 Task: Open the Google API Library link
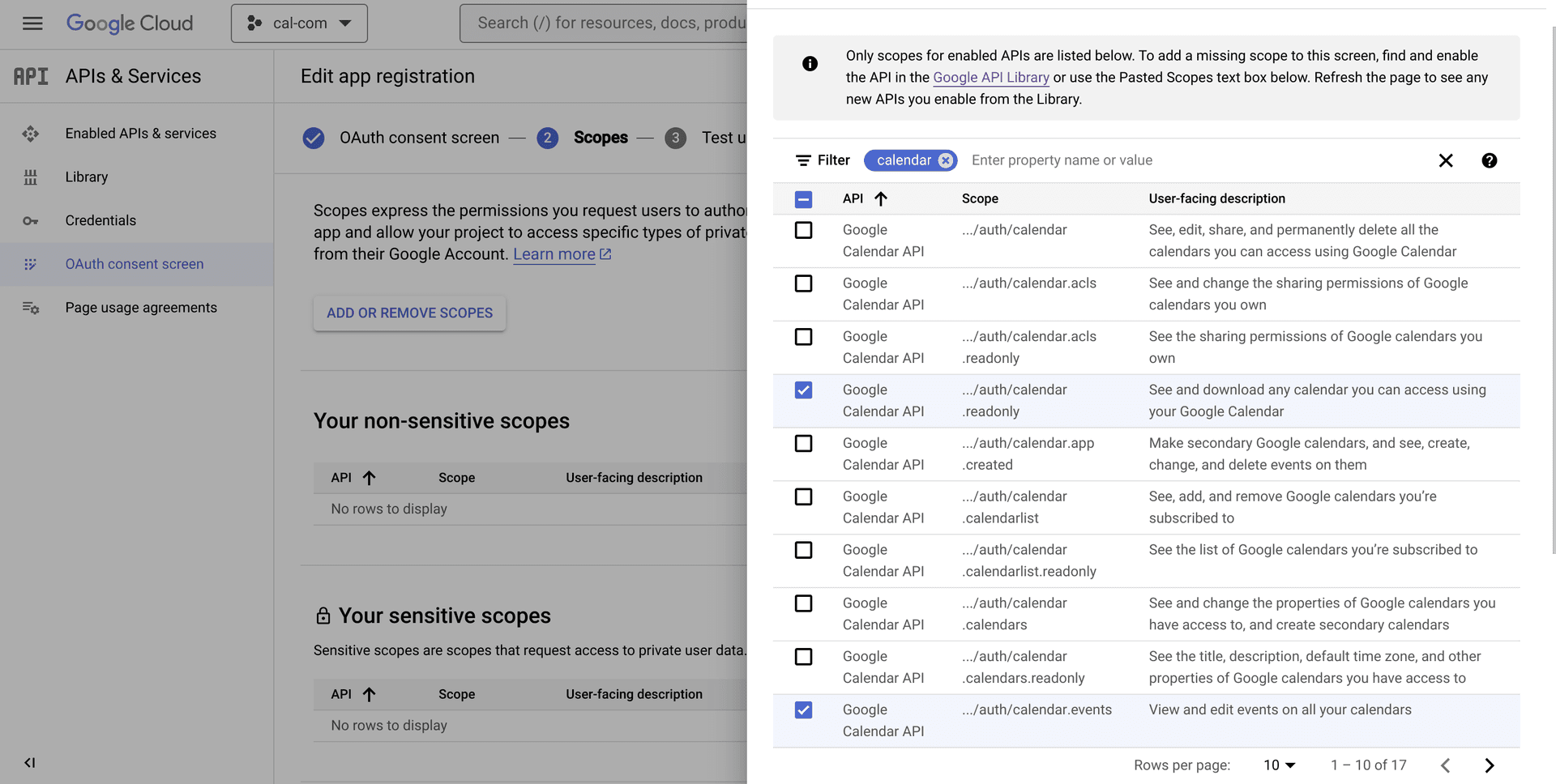[990, 78]
